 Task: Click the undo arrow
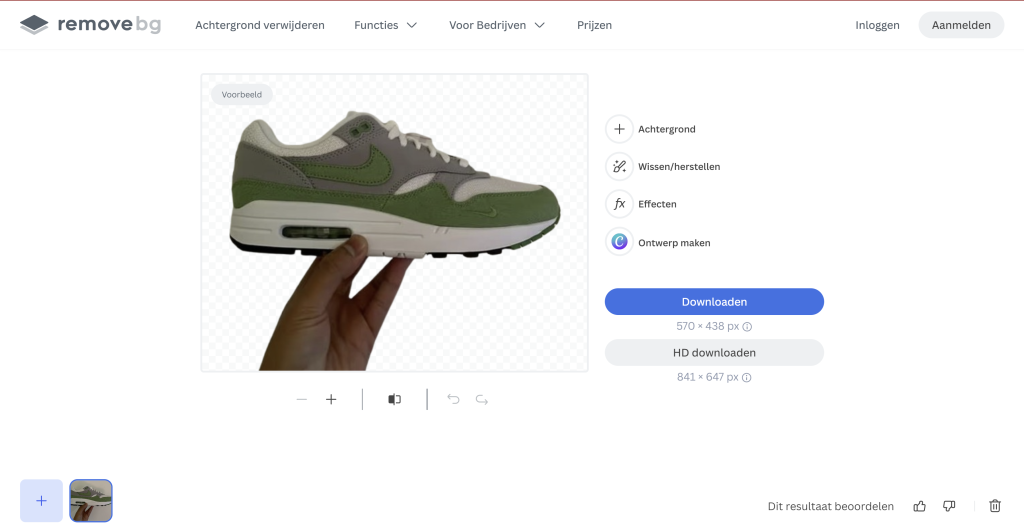453,400
